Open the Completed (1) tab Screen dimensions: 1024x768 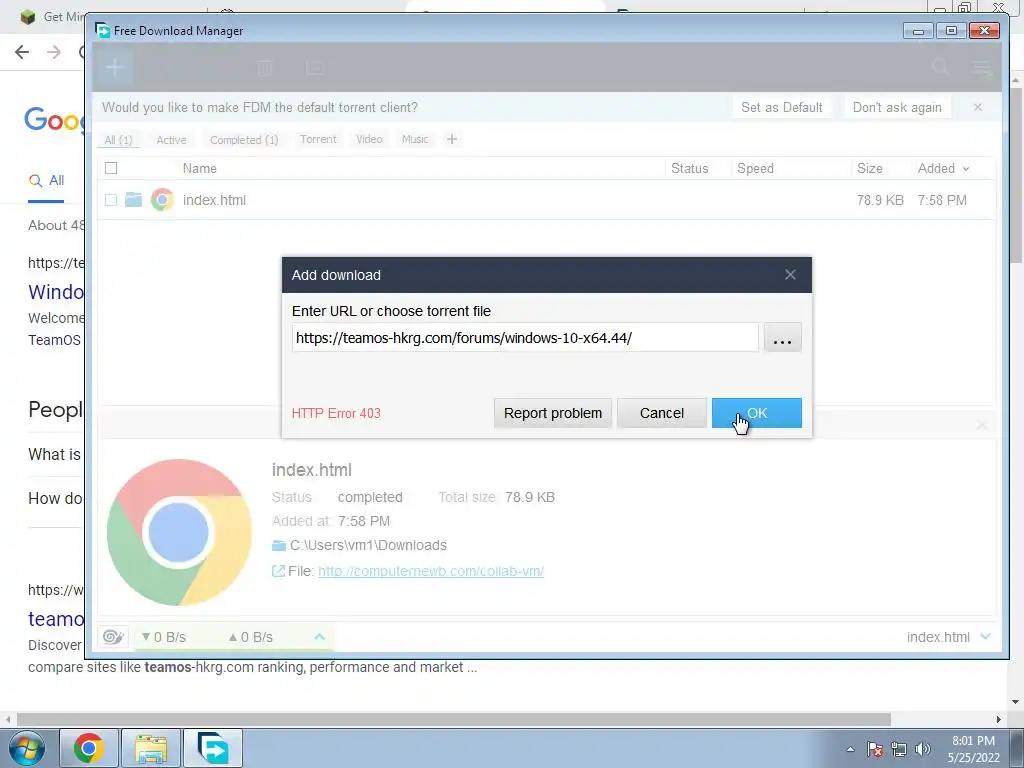(x=244, y=140)
